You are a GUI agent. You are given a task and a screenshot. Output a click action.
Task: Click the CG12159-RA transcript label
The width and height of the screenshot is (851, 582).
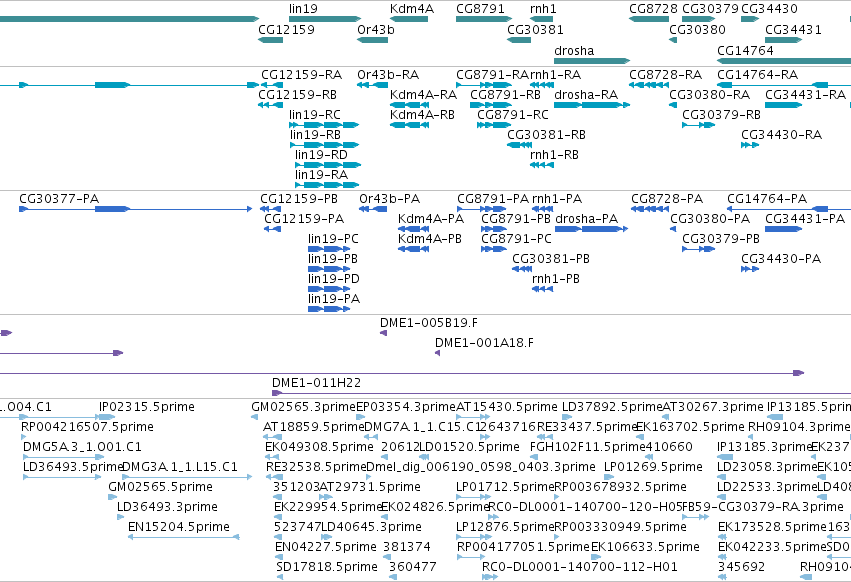[302, 74]
